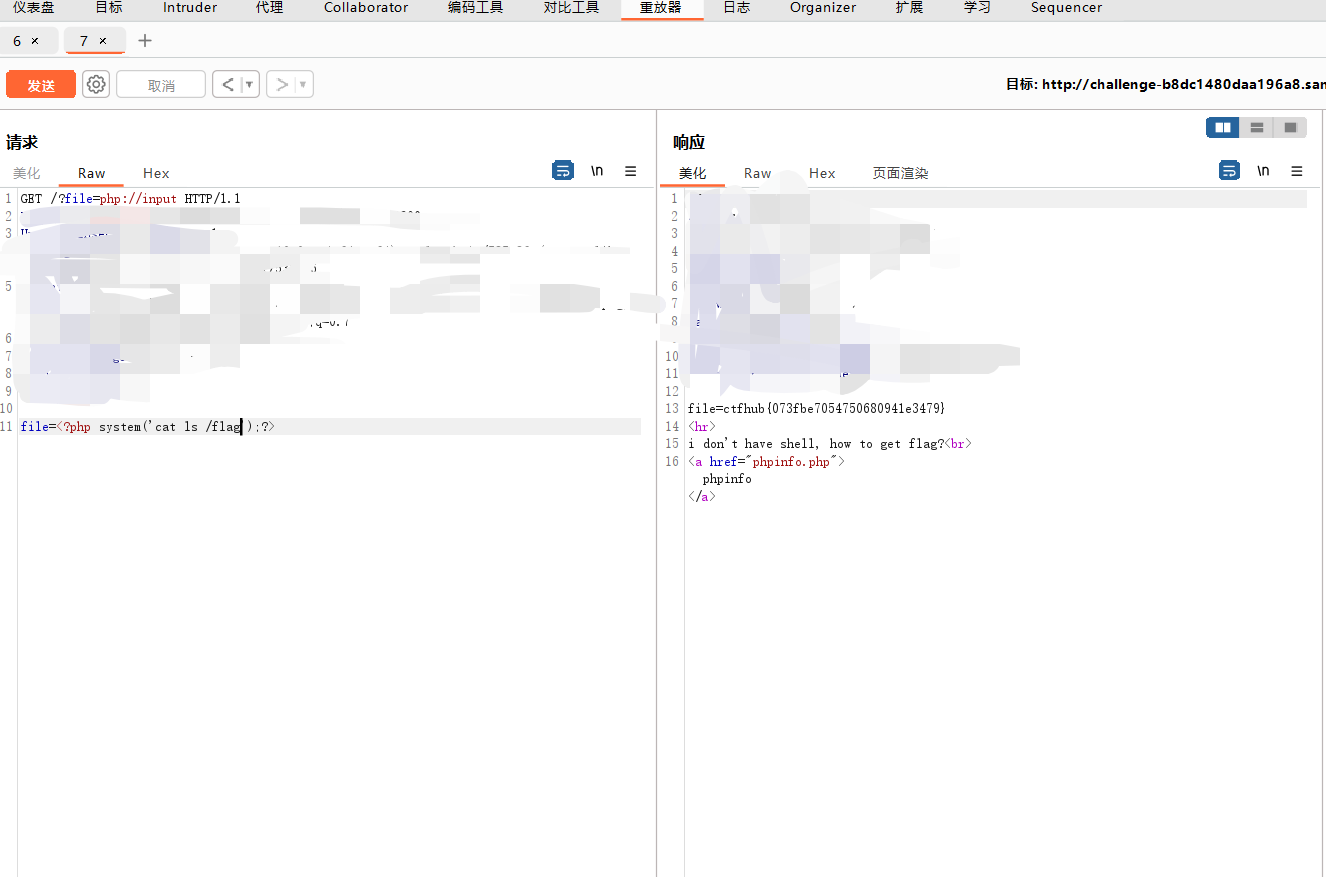
Task: Click the closing </a> tag in response
Action: [x=702, y=496]
